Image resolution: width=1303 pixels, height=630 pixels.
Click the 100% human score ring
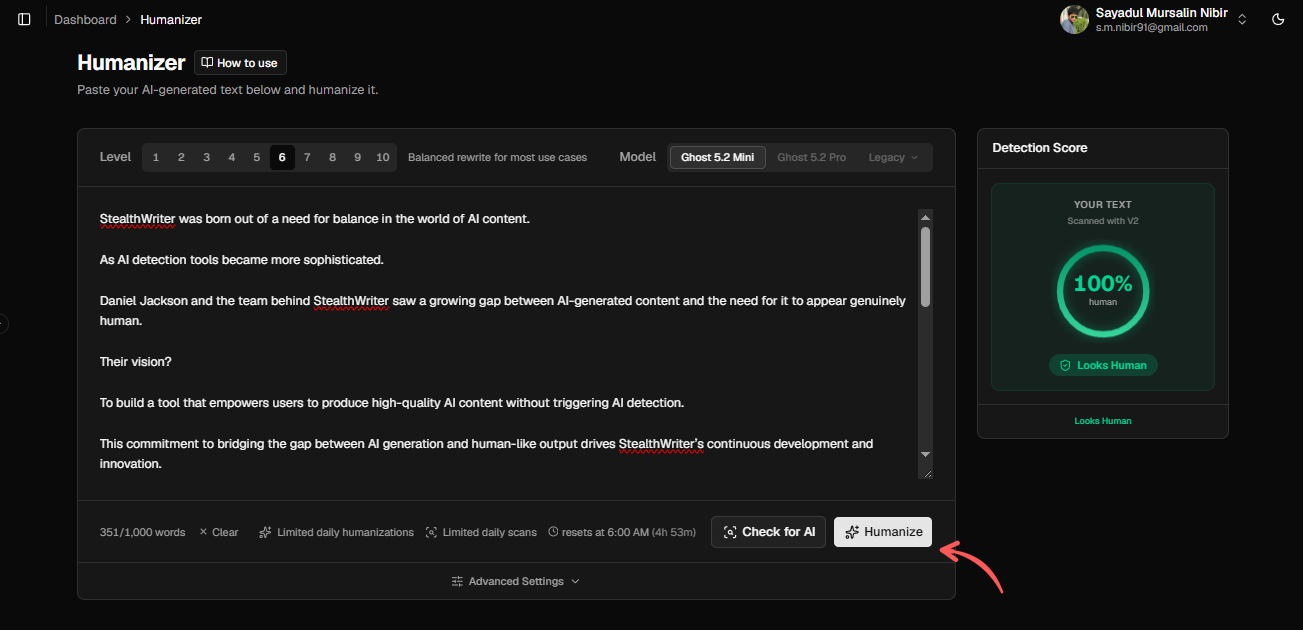[x=1103, y=290]
